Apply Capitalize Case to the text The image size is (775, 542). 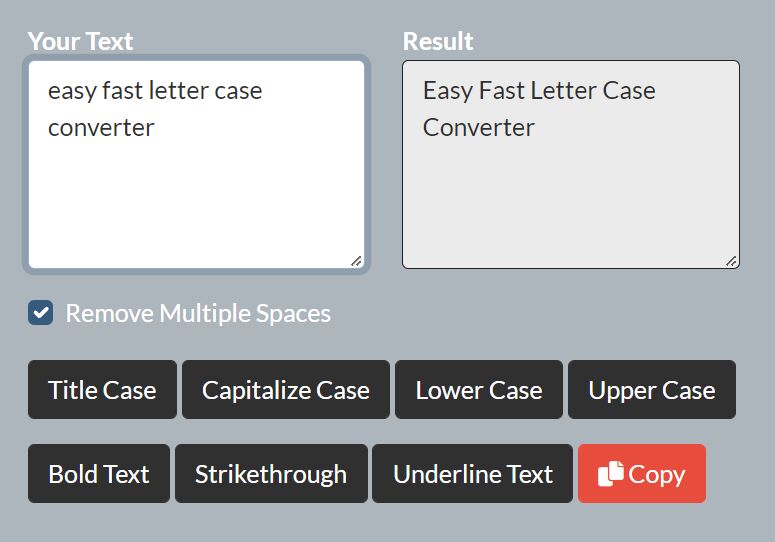(x=286, y=389)
